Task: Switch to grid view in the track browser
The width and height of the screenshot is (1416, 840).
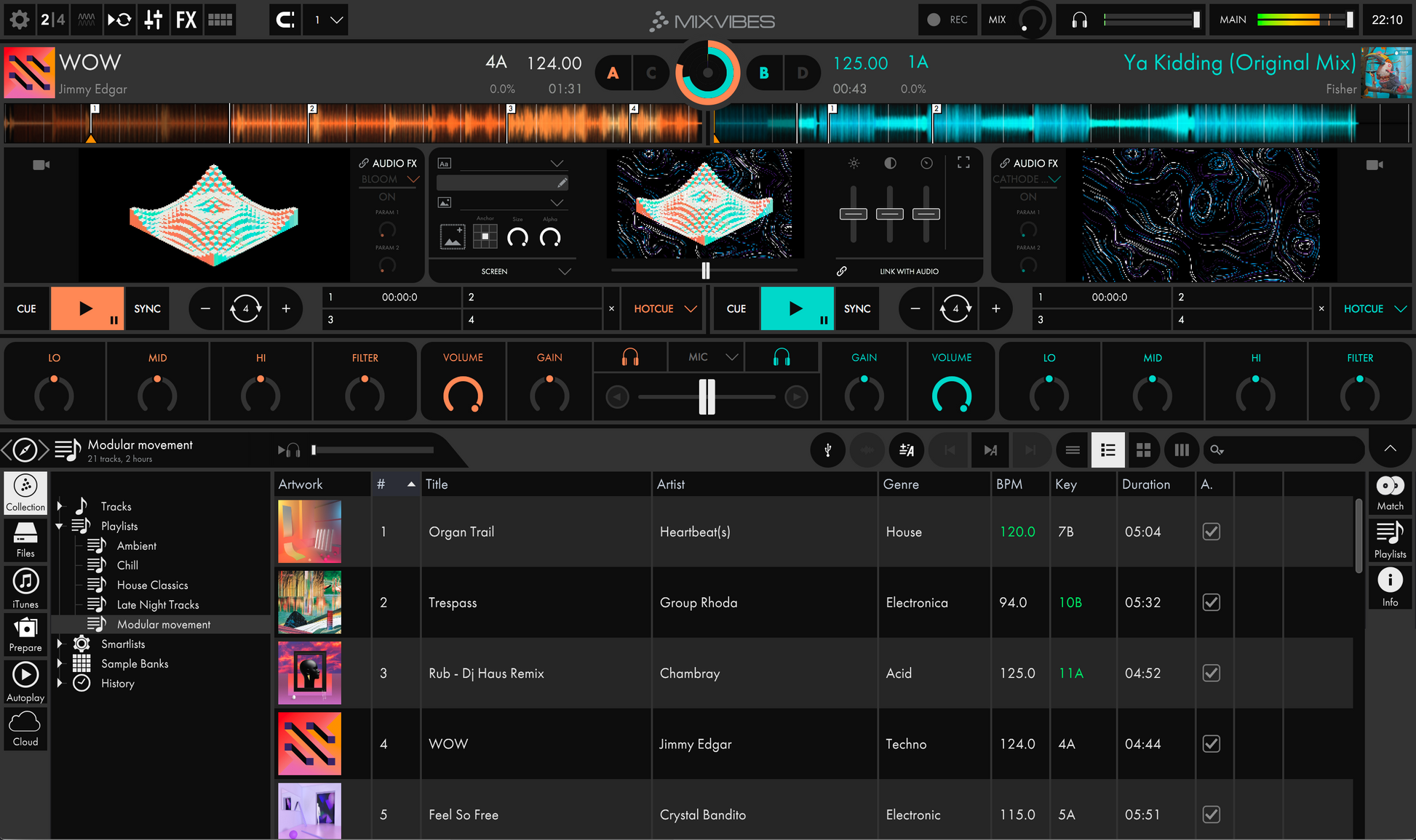Action: click(1144, 449)
